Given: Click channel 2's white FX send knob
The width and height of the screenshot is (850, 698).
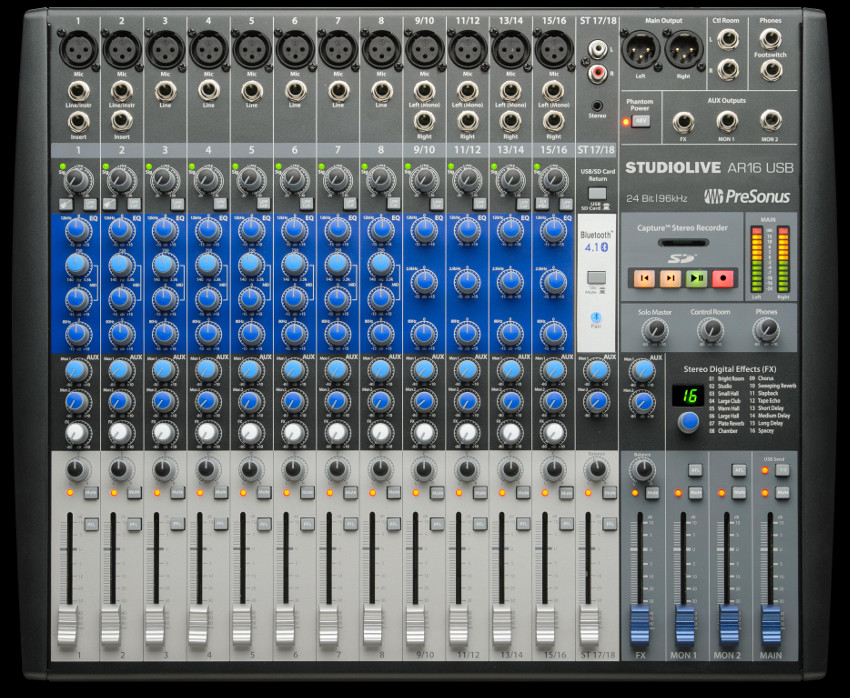Looking at the screenshot, I should coord(120,432).
